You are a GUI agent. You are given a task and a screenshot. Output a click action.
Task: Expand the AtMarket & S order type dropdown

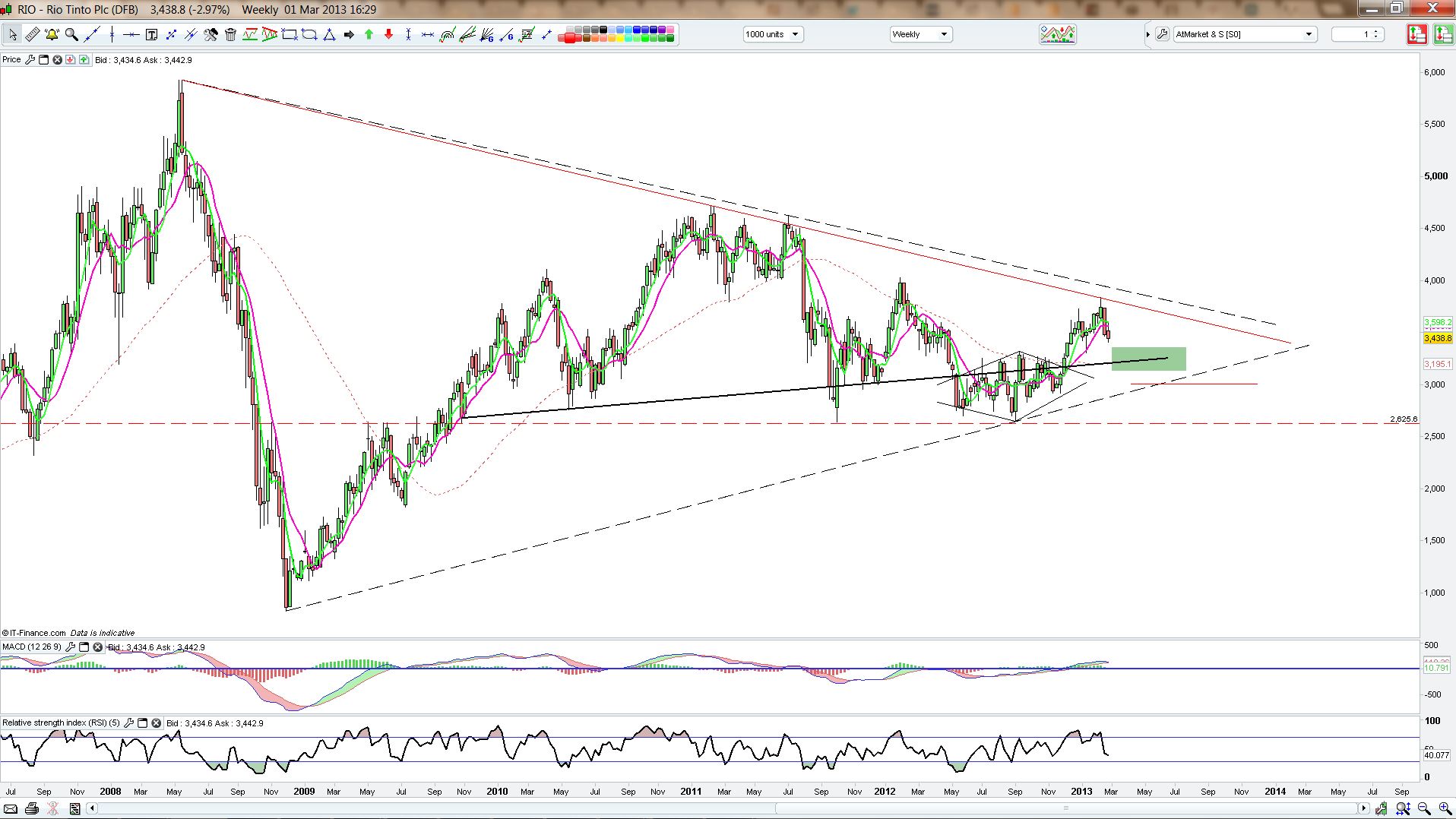click(x=1309, y=34)
